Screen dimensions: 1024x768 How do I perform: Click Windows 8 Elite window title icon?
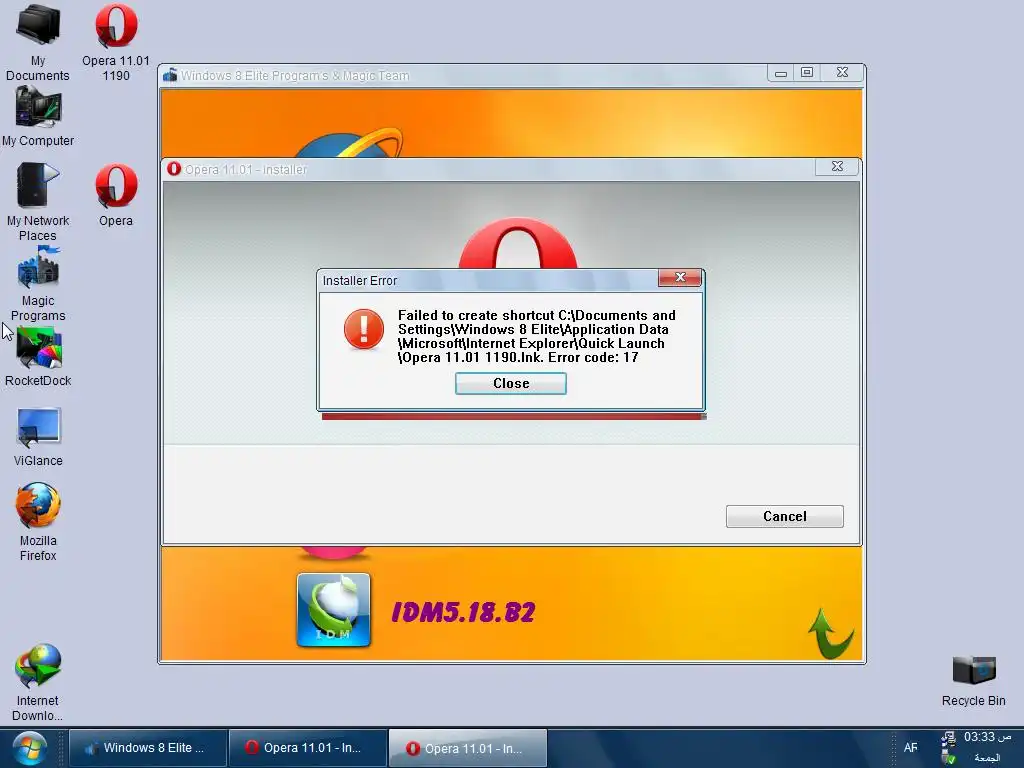[x=170, y=75]
